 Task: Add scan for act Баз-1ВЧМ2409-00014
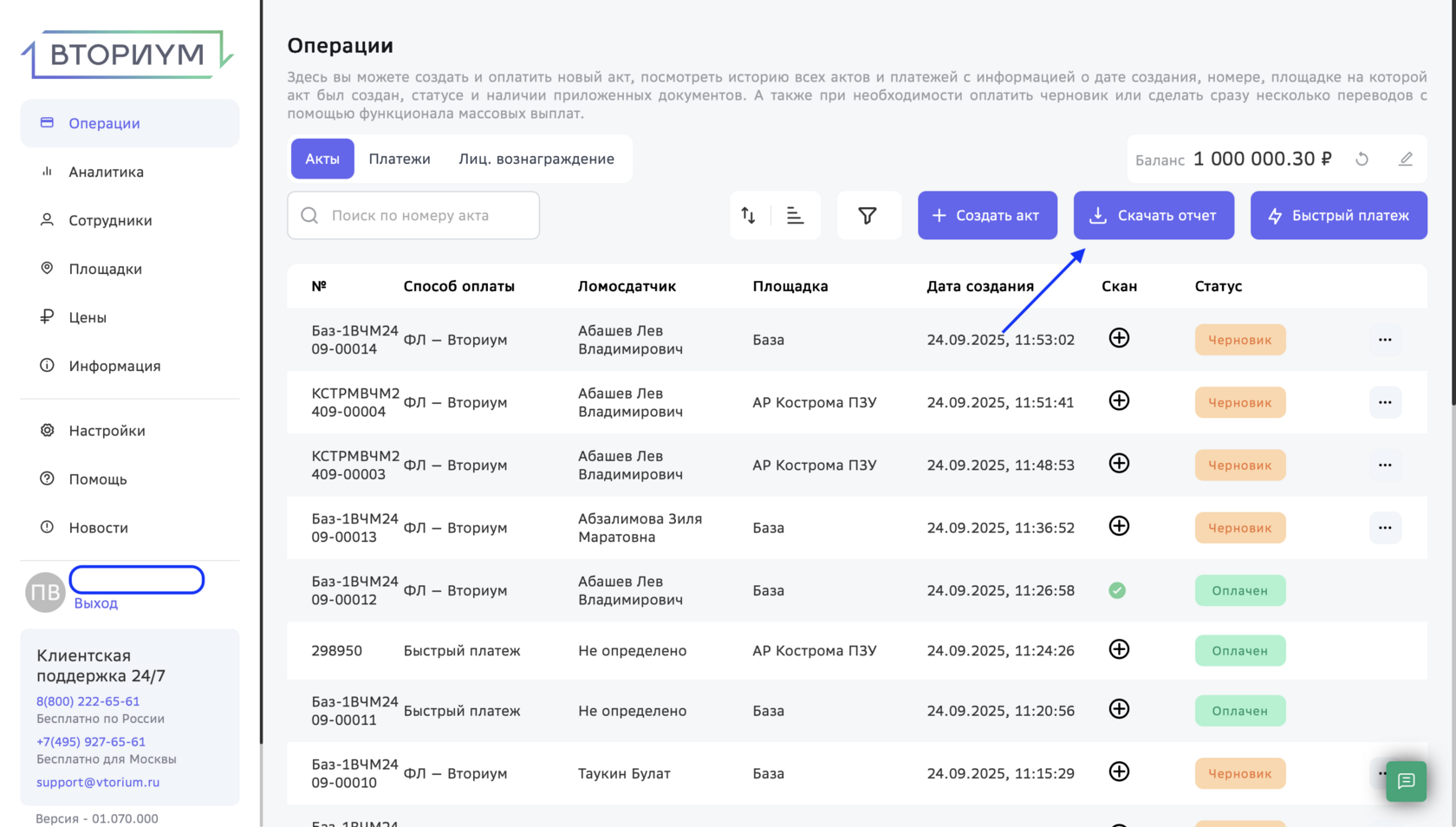point(1119,338)
